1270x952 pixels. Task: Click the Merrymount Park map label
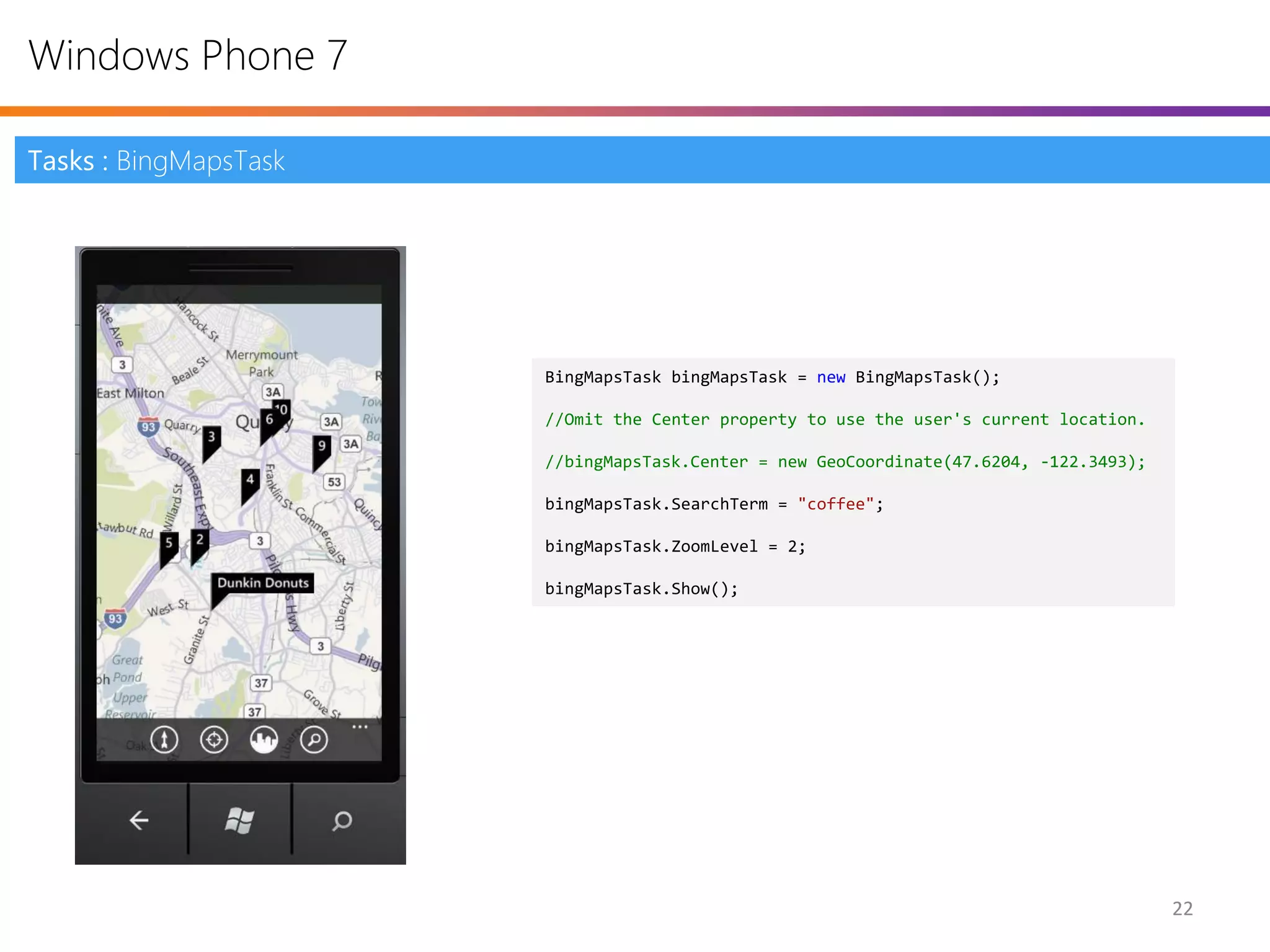click(x=262, y=363)
